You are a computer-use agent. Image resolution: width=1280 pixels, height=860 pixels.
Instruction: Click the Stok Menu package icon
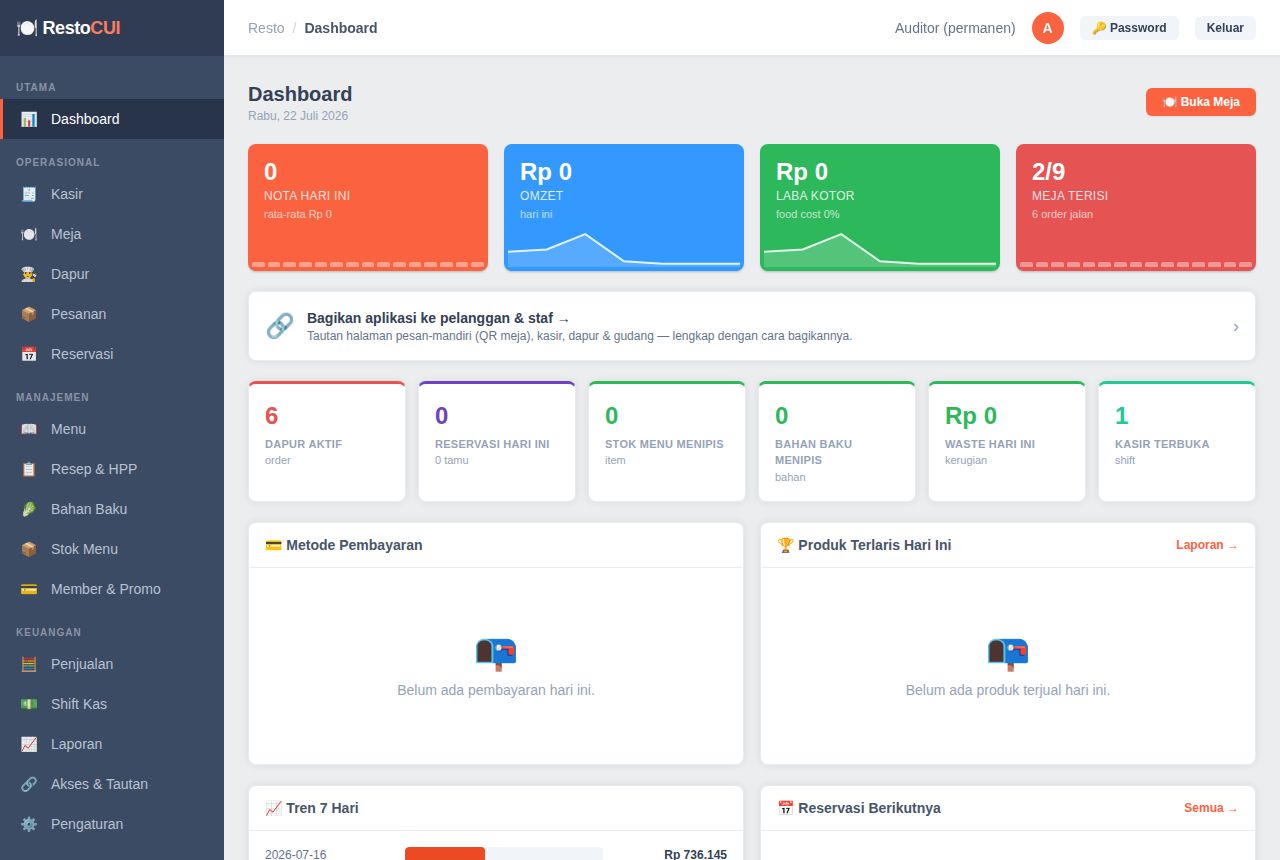point(29,549)
